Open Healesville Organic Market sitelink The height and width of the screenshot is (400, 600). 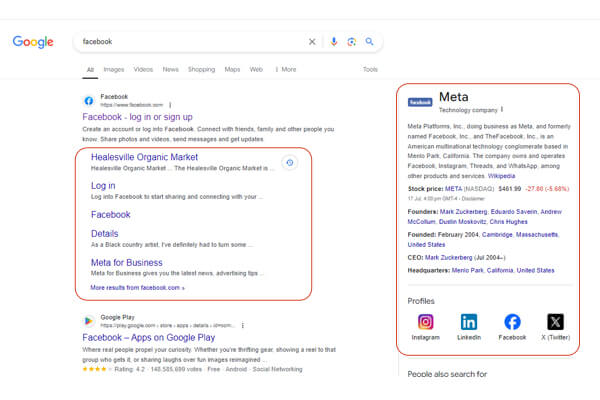point(144,157)
